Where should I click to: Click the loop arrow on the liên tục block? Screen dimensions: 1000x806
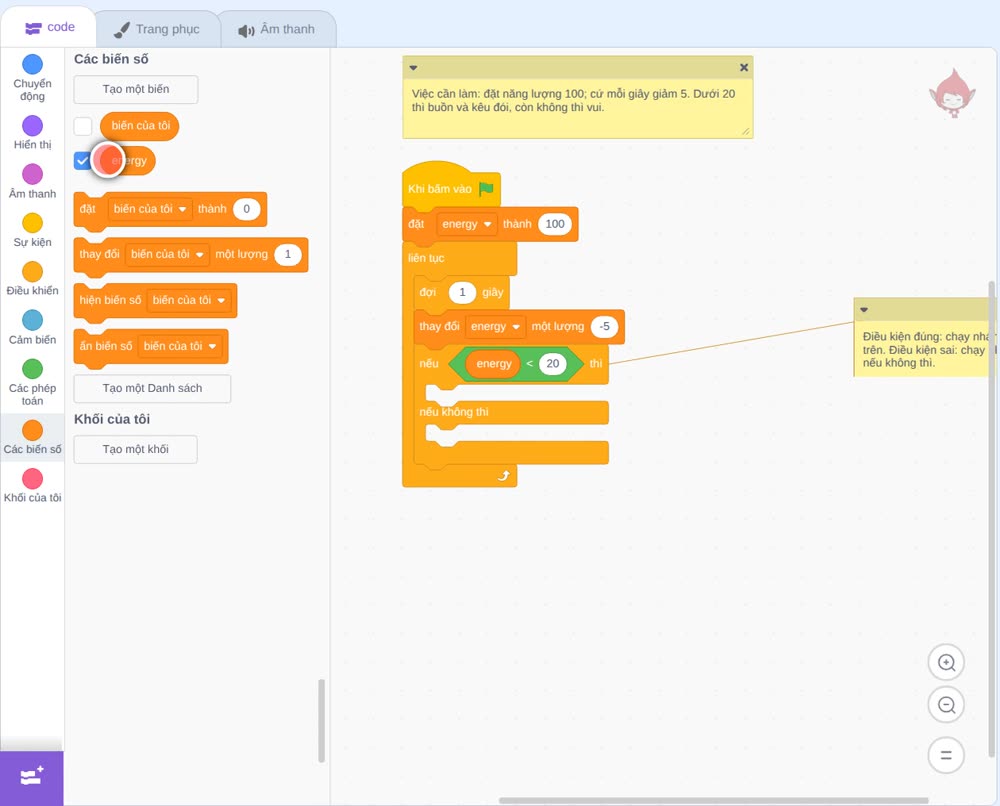tap(504, 475)
